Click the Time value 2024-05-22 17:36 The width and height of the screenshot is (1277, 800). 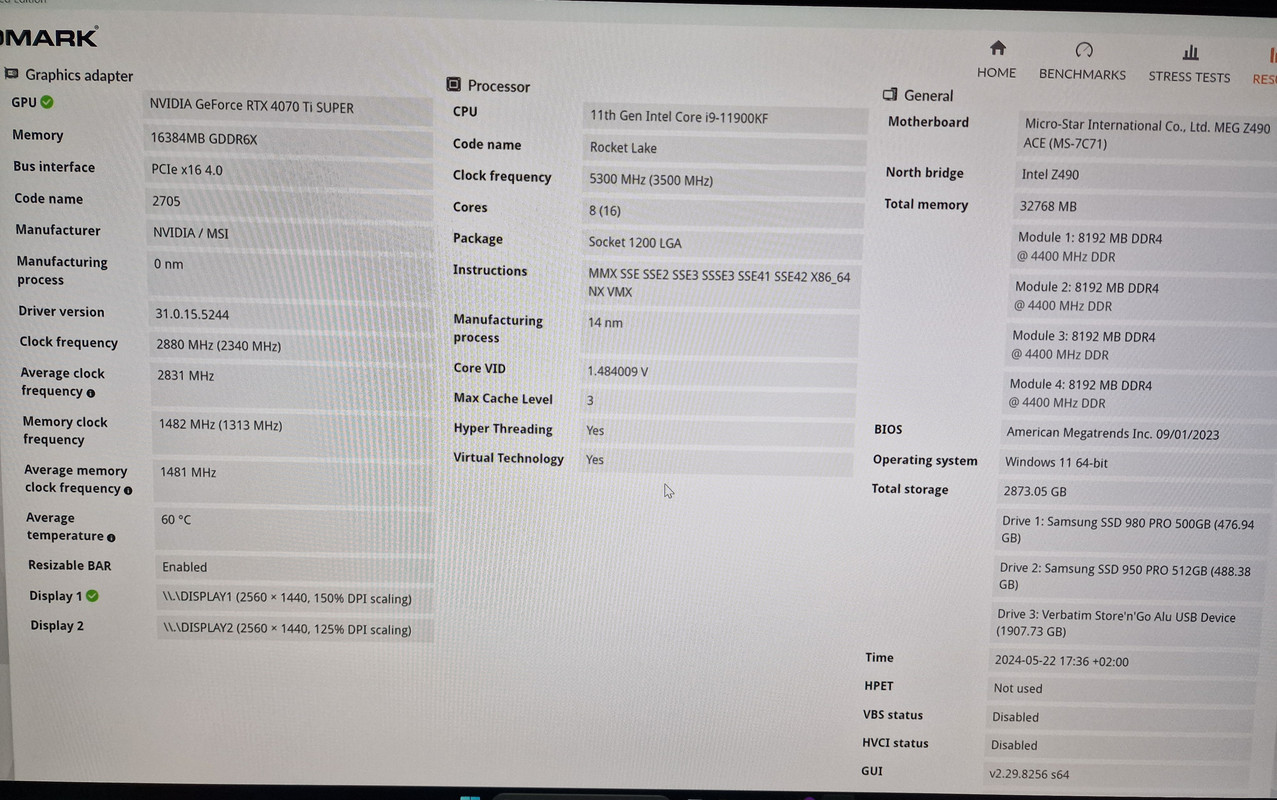[1062, 661]
